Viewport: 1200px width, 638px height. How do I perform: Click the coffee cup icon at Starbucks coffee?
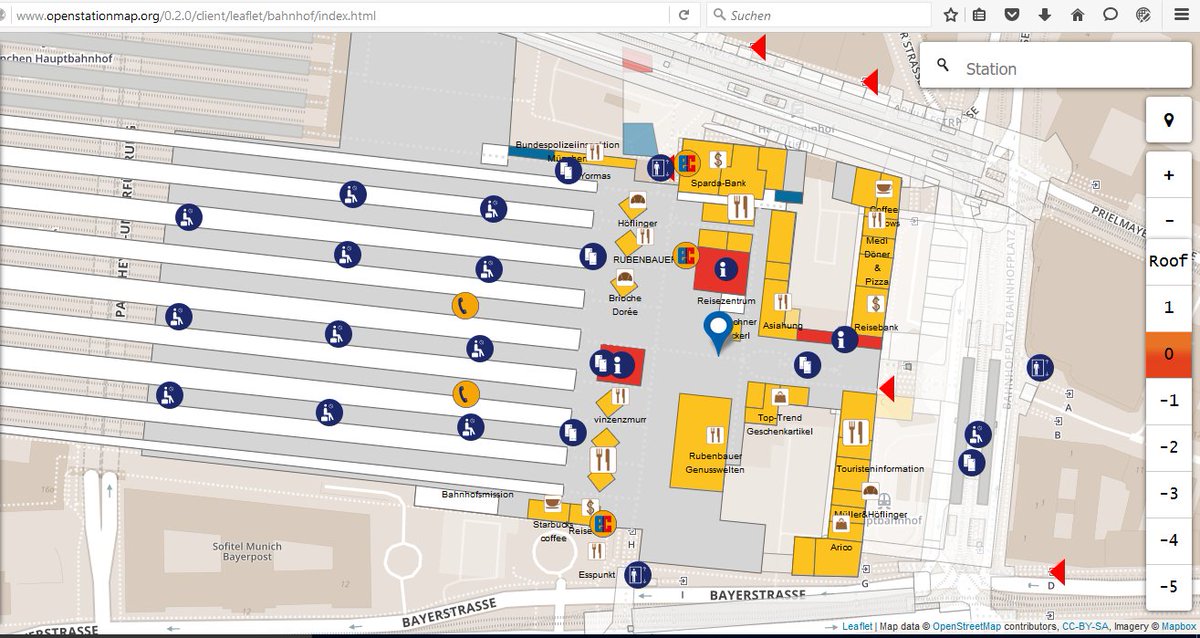coord(551,505)
